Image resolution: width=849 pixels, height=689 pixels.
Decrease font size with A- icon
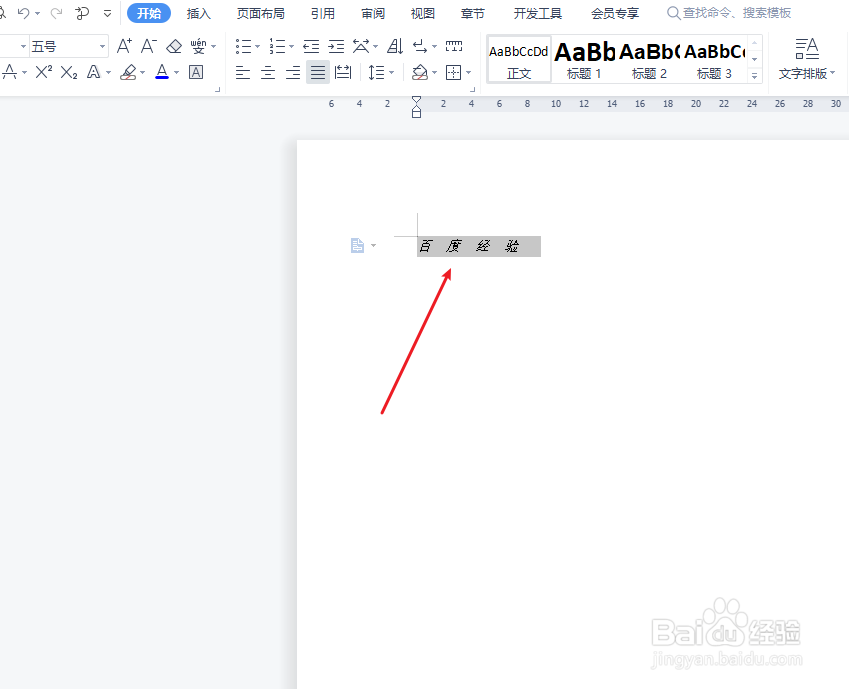point(149,46)
